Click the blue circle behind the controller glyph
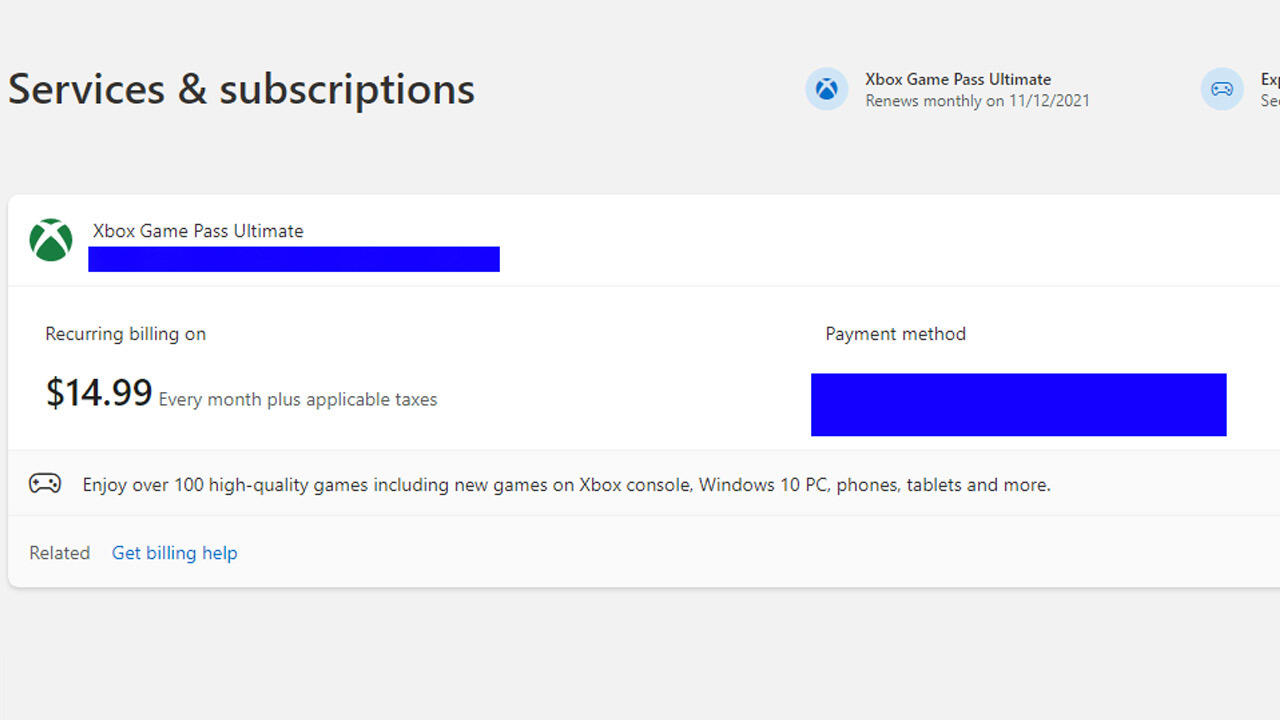 pyautogui.click(x=1221, y=89)
